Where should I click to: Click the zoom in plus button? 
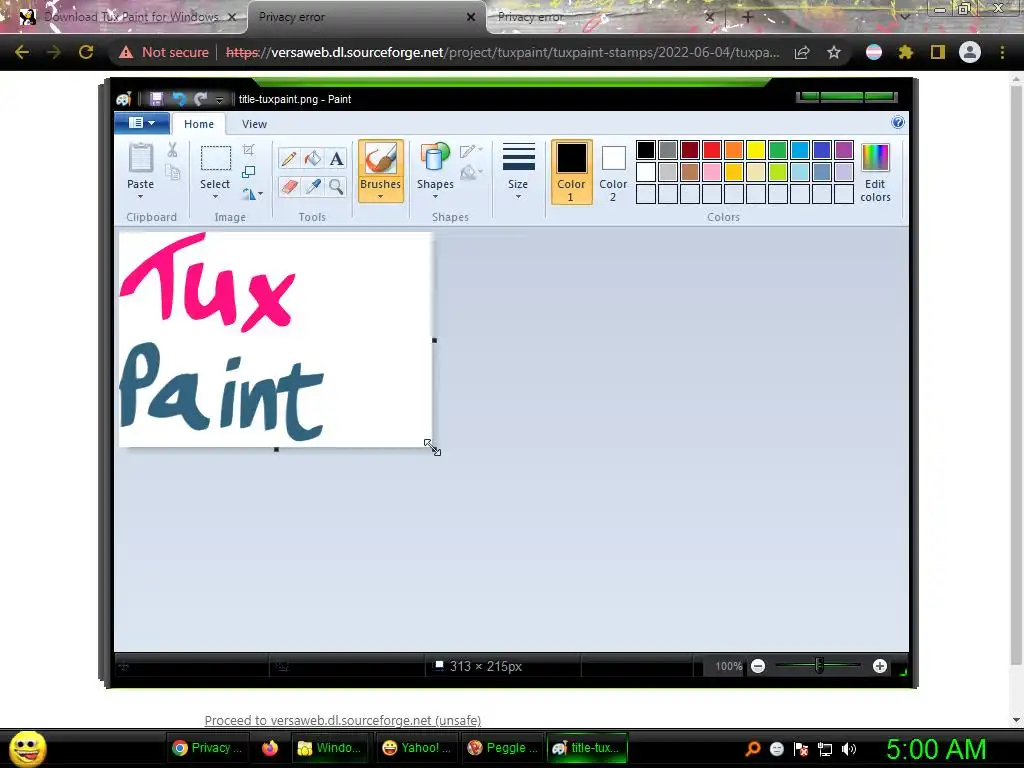coord(880,666)
